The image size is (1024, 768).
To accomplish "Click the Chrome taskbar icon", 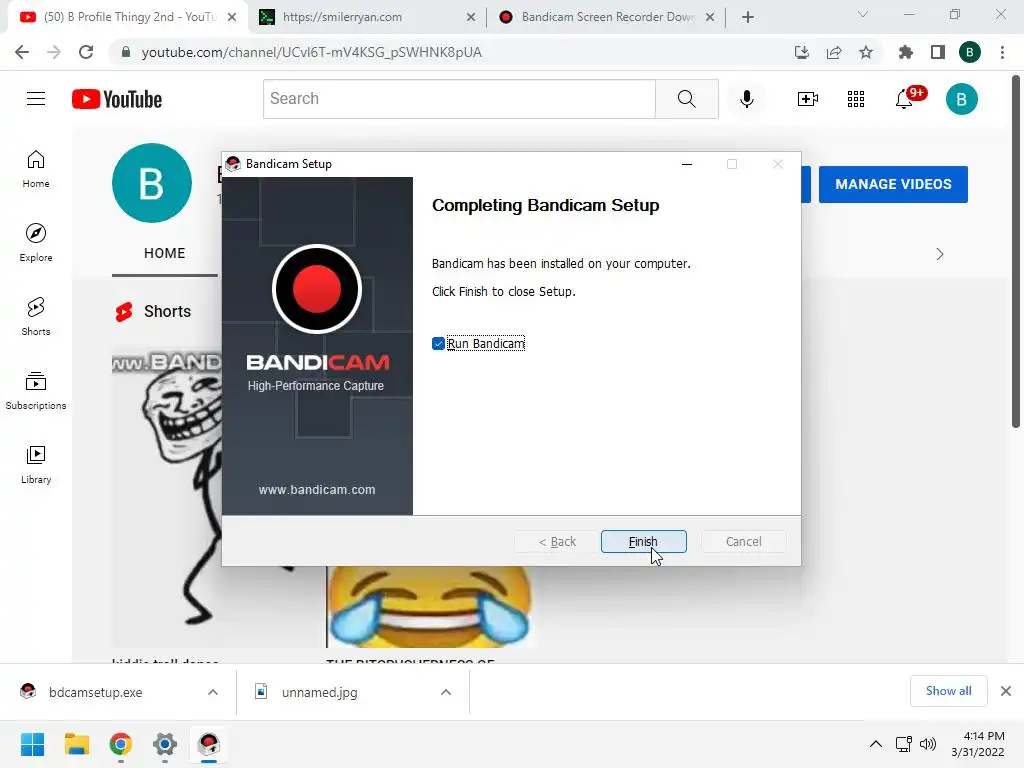I will 121,744.
